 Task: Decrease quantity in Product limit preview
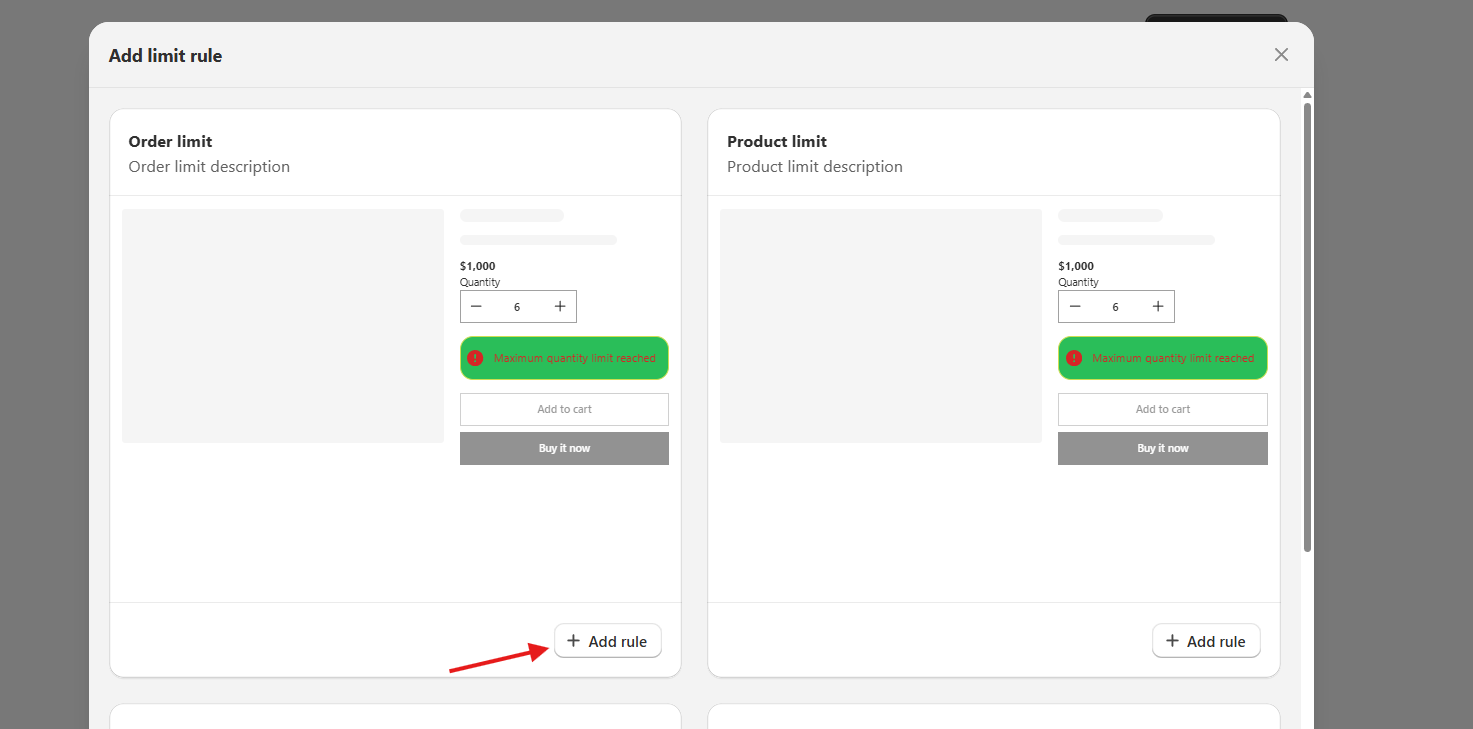[1075, 306]
